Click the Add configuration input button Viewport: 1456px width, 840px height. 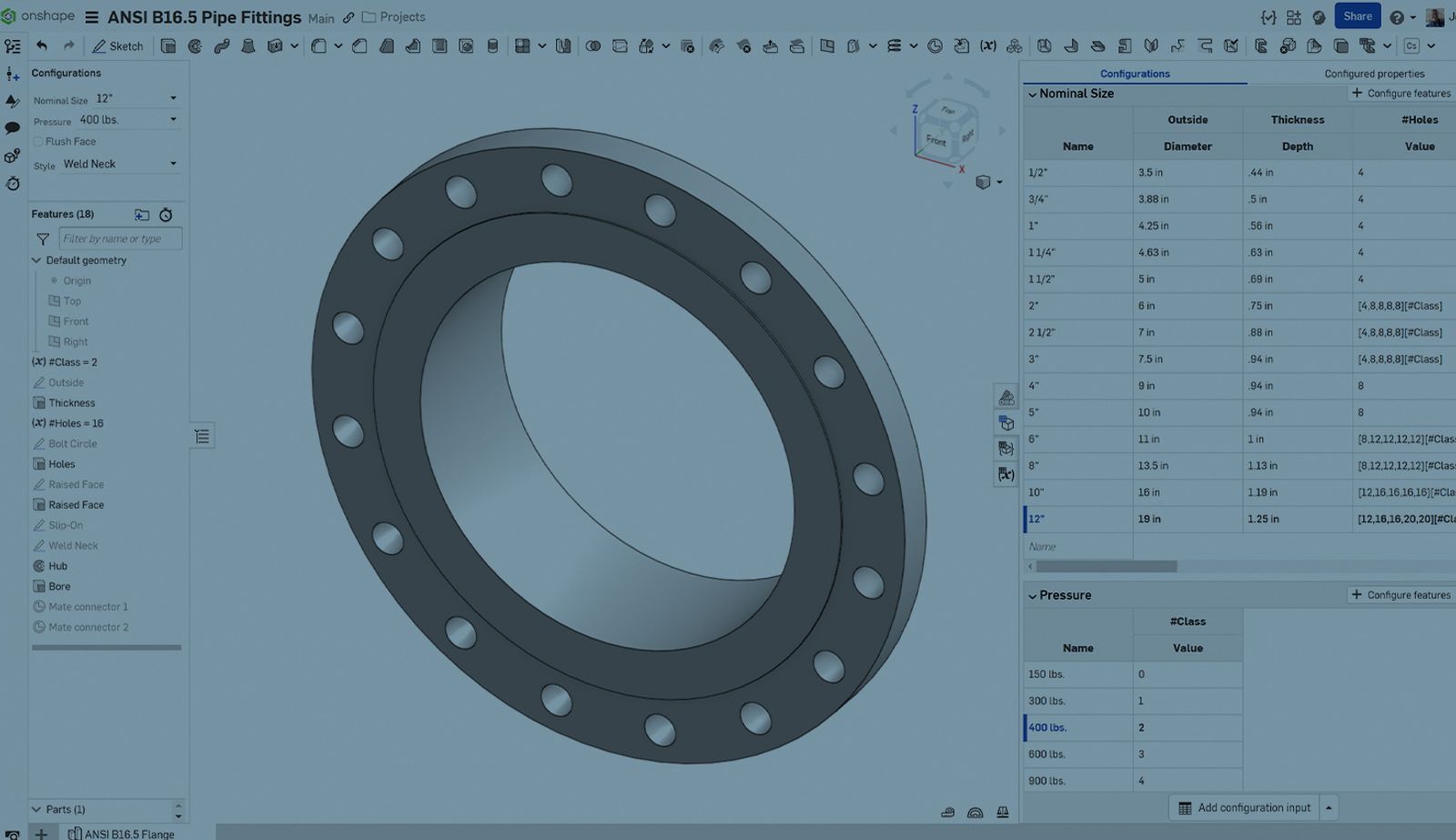pos(1244,807)
